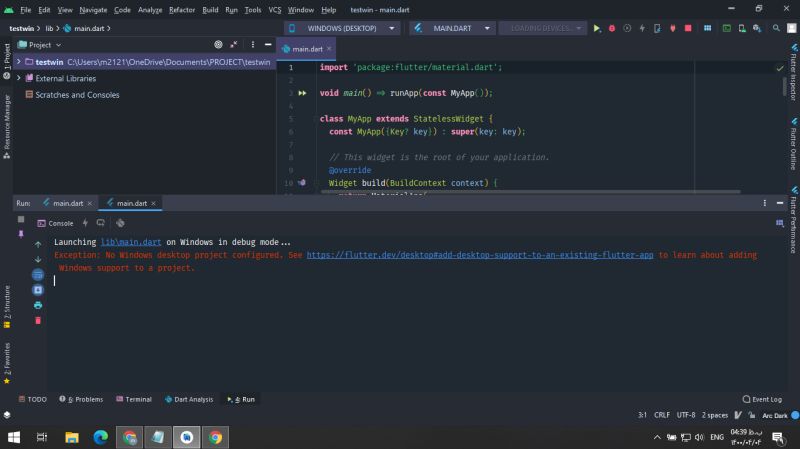The image size is (800, 449).
Task: Open Dart Analysis tool window
Action: pos(189,399)
